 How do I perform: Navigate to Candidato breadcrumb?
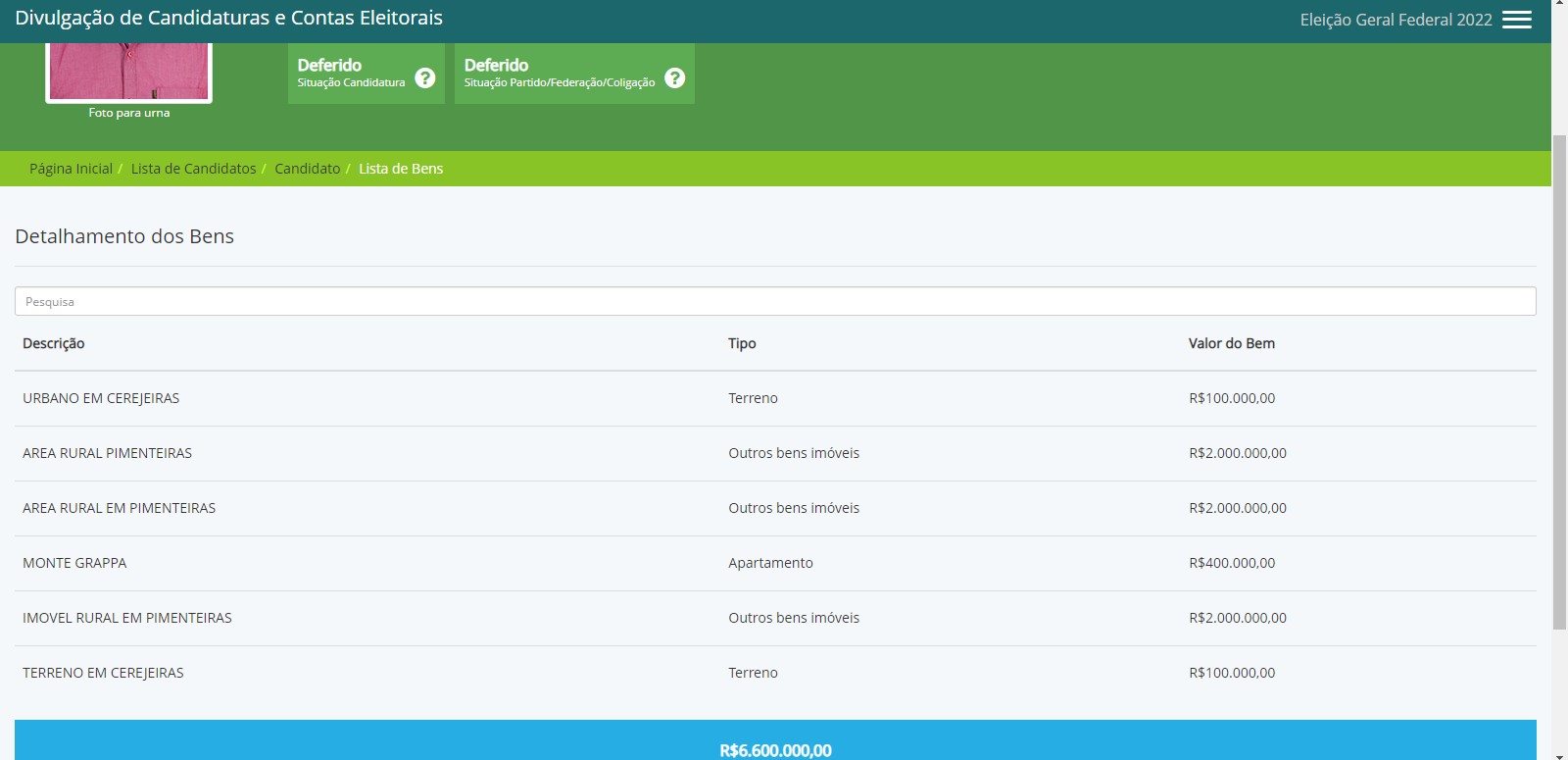(x=307, y=169)
